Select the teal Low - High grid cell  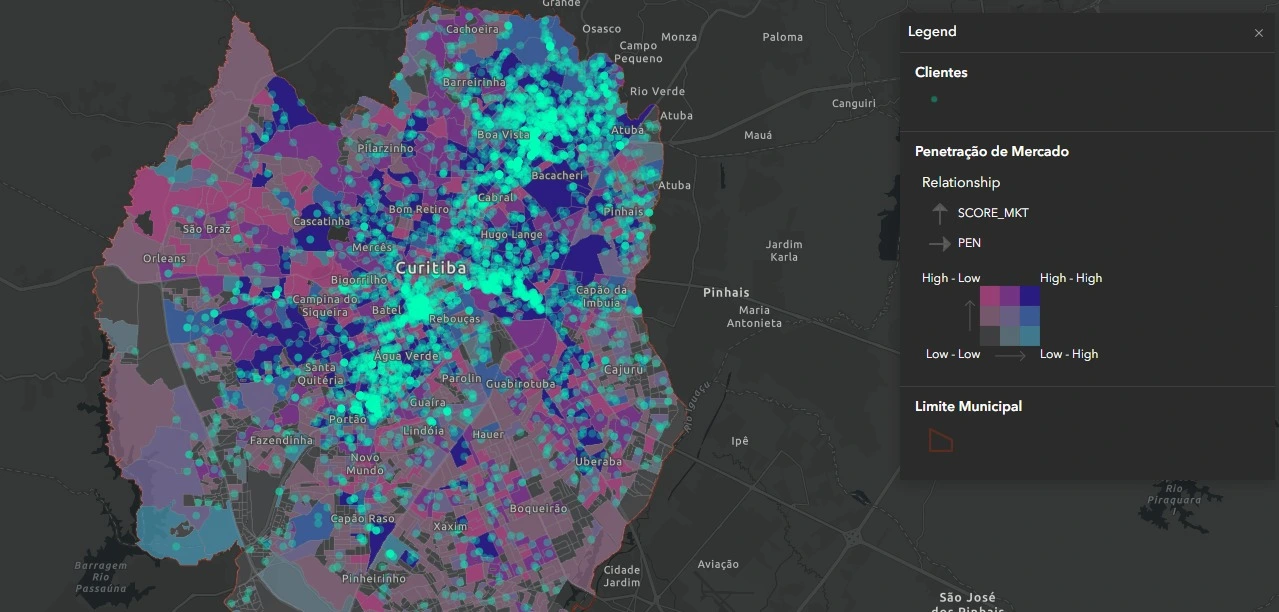point(1030,336)
